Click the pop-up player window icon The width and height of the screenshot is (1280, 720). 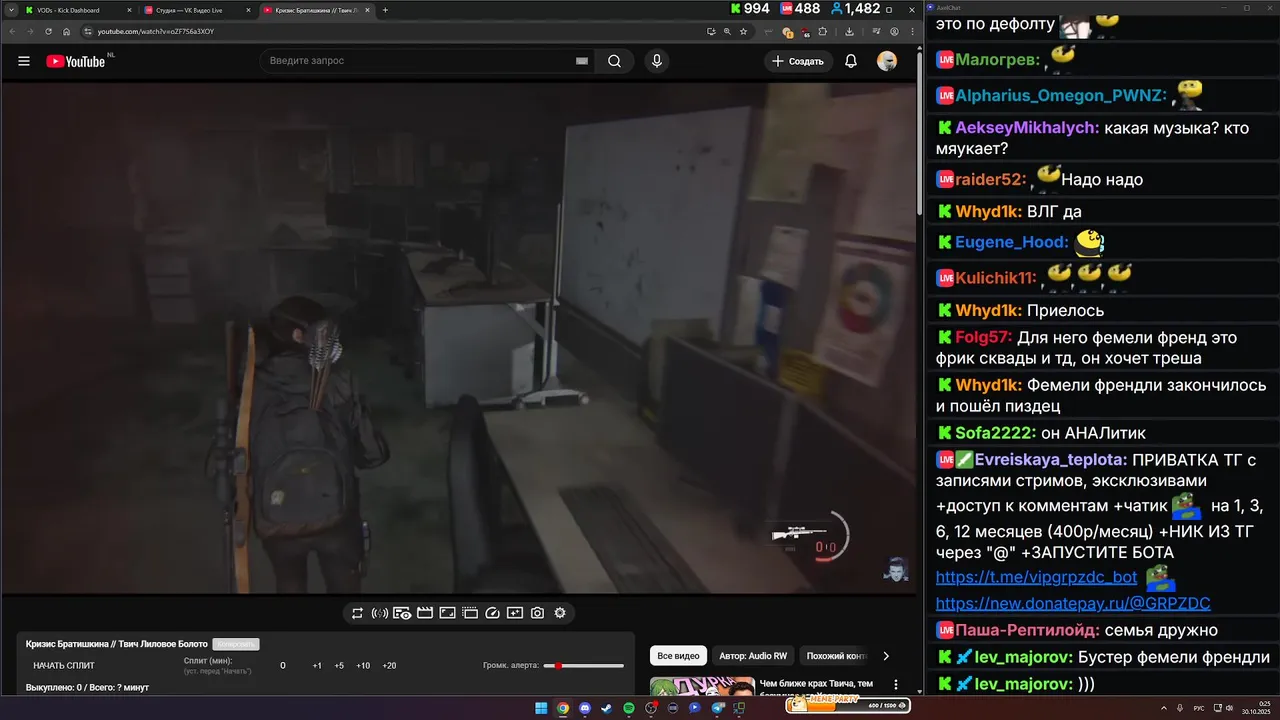470,613
